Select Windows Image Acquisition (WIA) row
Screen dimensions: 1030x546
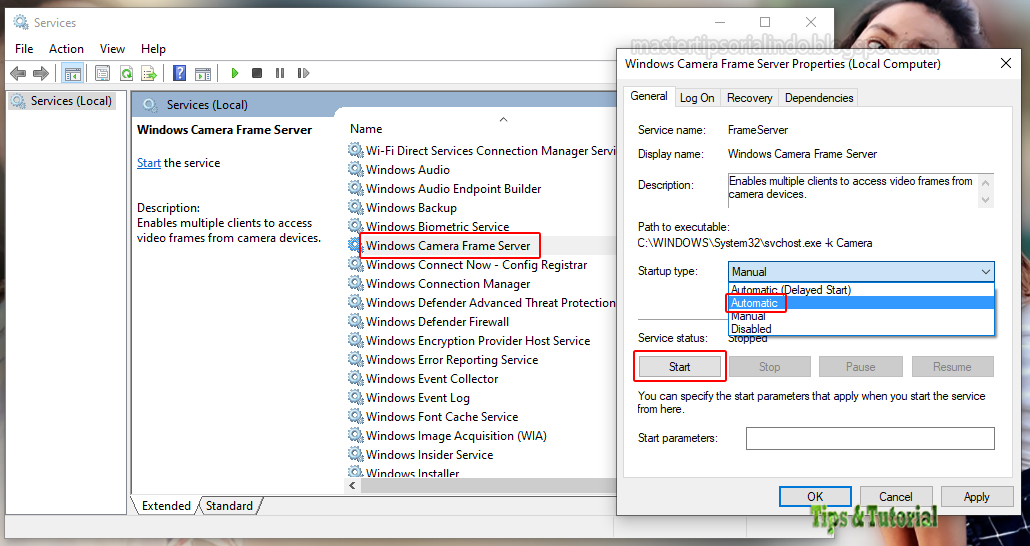point(456,436)
